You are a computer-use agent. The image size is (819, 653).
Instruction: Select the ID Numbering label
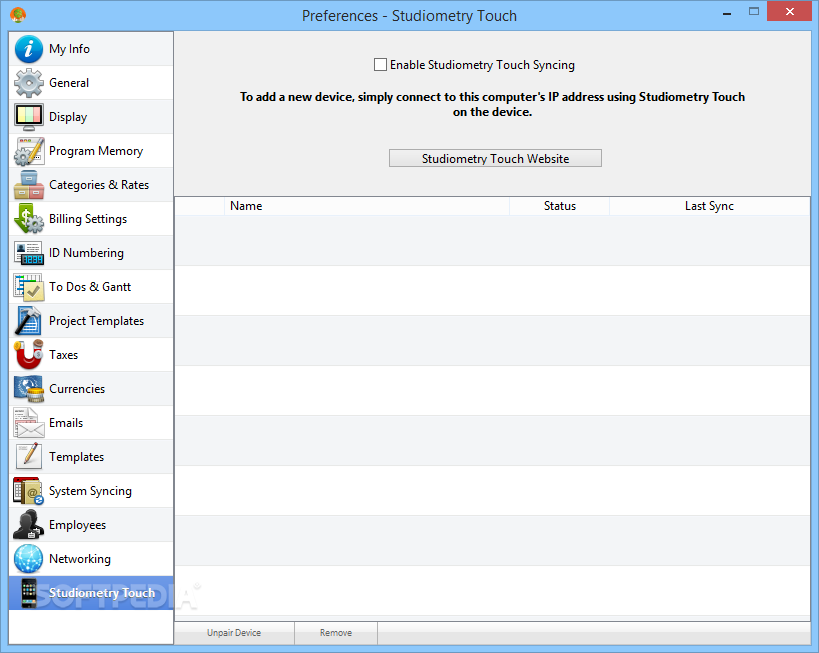87,253
